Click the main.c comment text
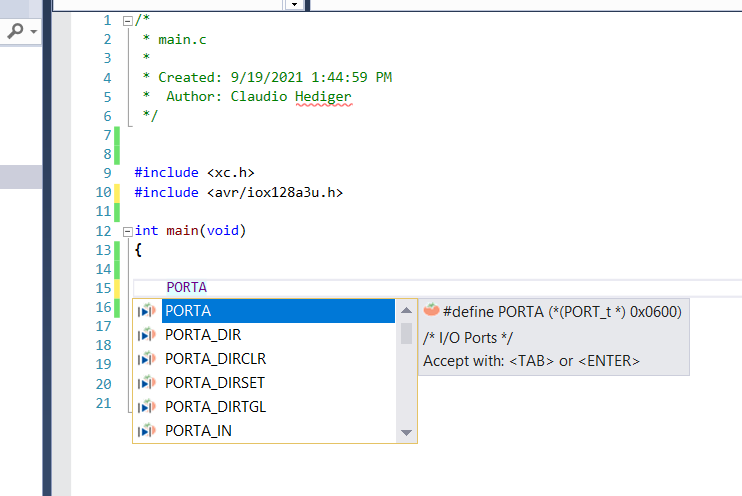The height and width of the screenshot is (496, 742). pyautogui.click(x=182, y=40)
